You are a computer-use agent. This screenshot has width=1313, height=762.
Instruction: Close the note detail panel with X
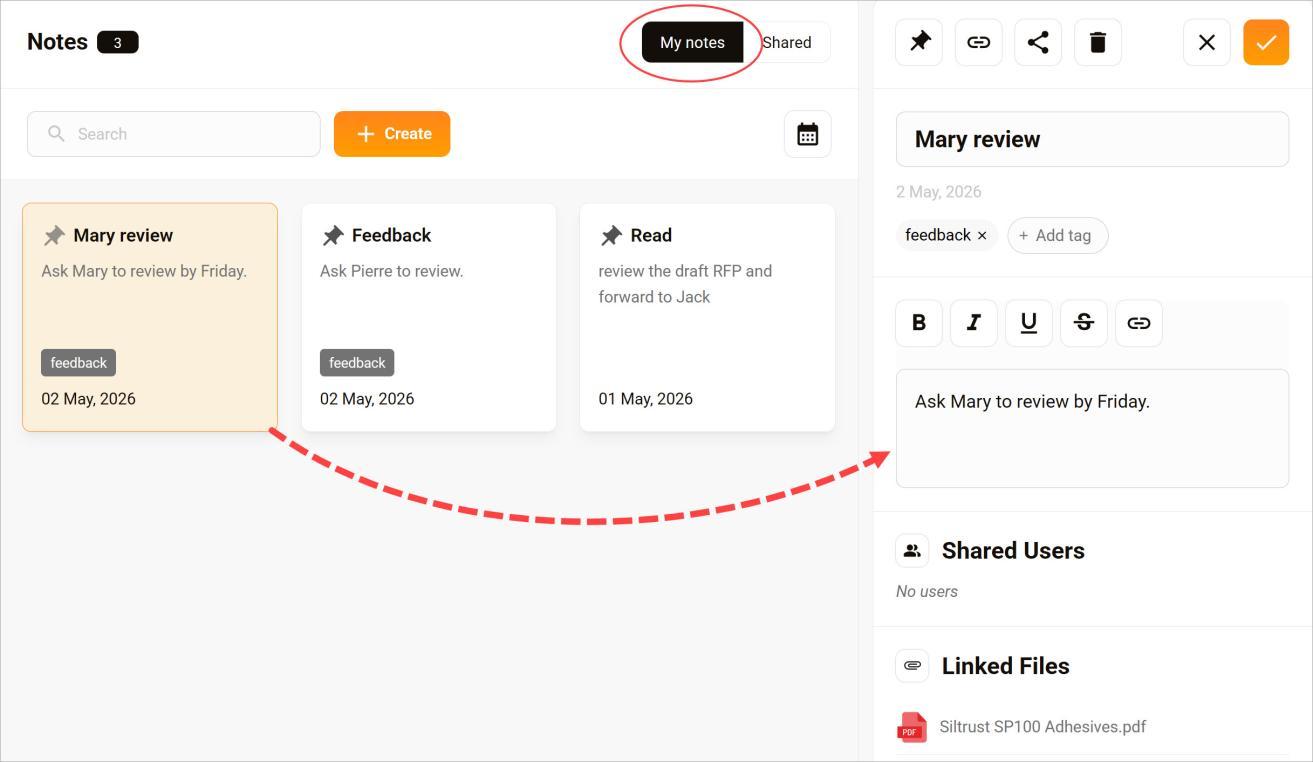[x=1207, y=42]
